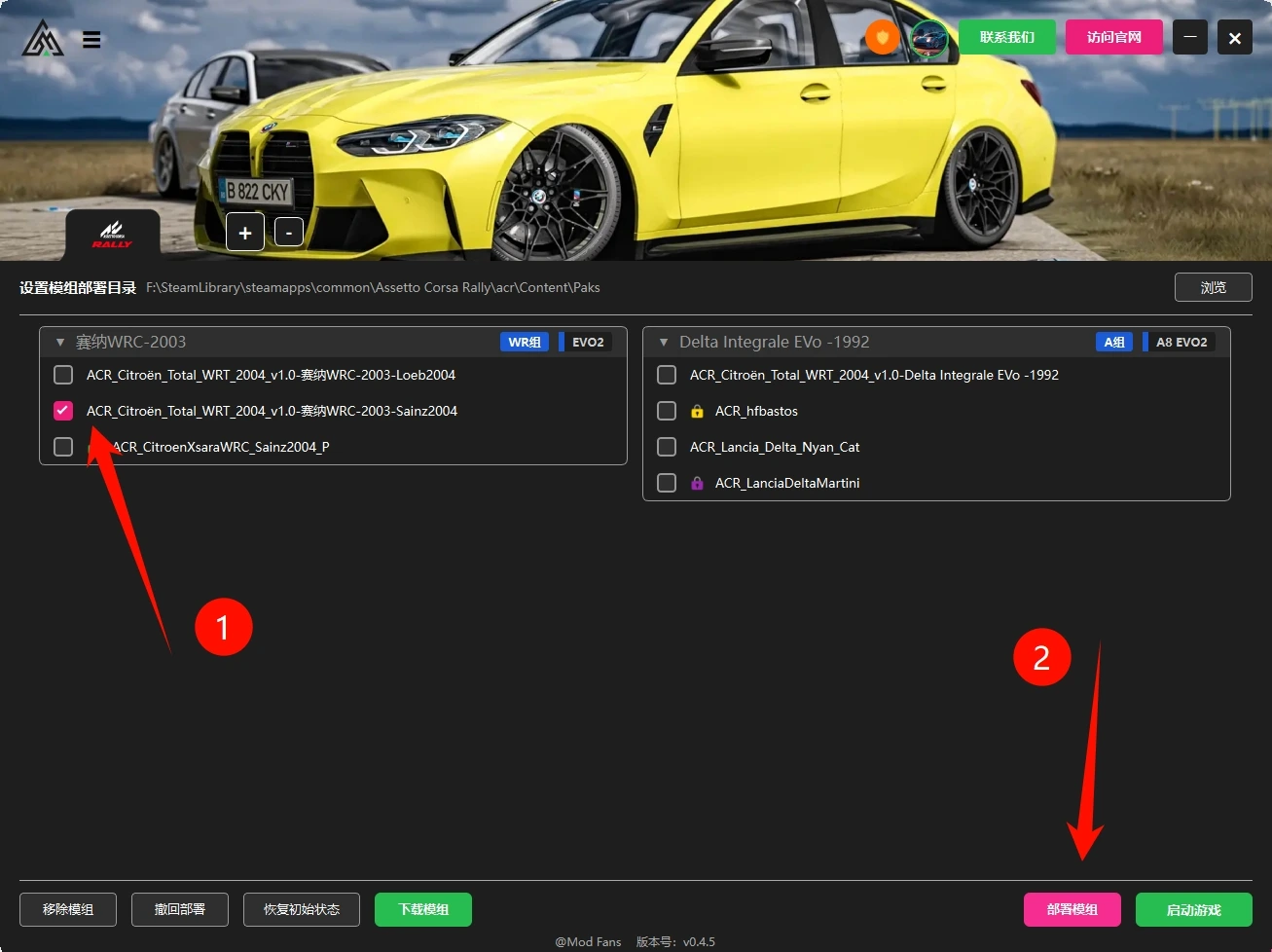The width and height of the screenshot is (1272, 952).
Task: Open 访问官网 official website link
Action: [1113, 38]
